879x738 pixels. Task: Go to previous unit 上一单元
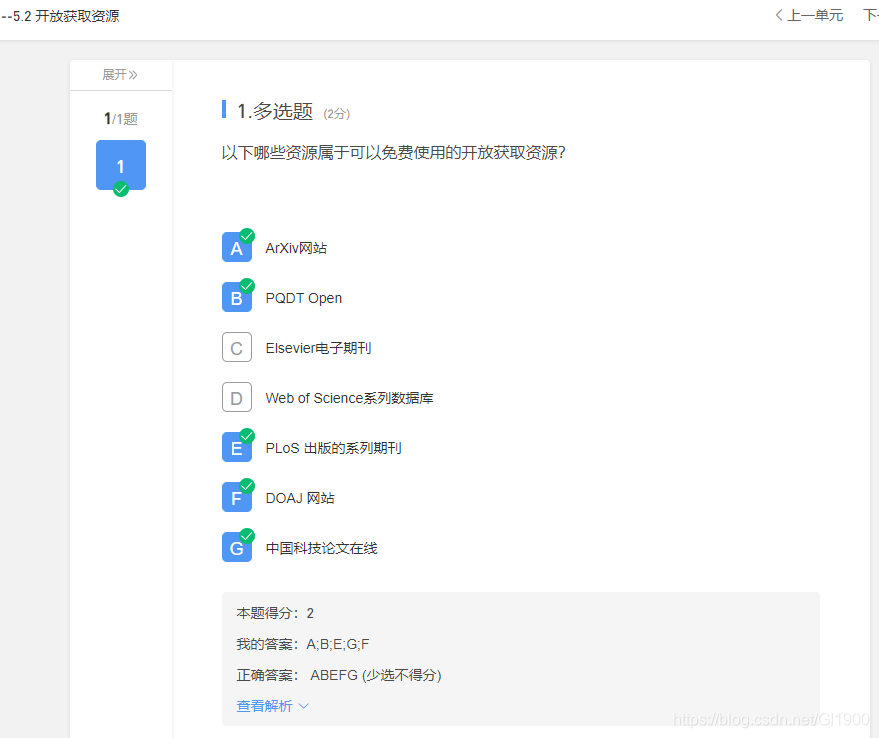[x=809, y=15]
